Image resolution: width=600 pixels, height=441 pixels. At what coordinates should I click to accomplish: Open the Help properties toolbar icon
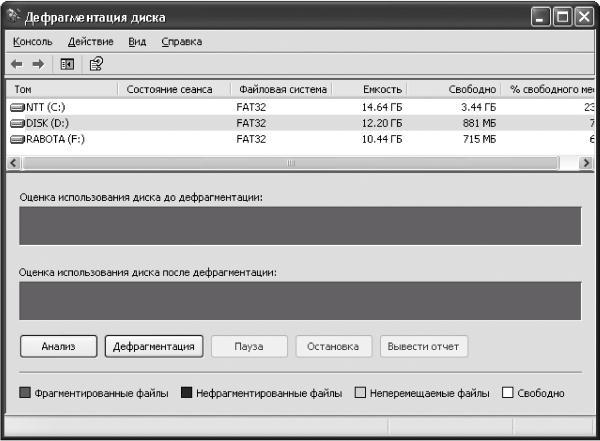96,64
